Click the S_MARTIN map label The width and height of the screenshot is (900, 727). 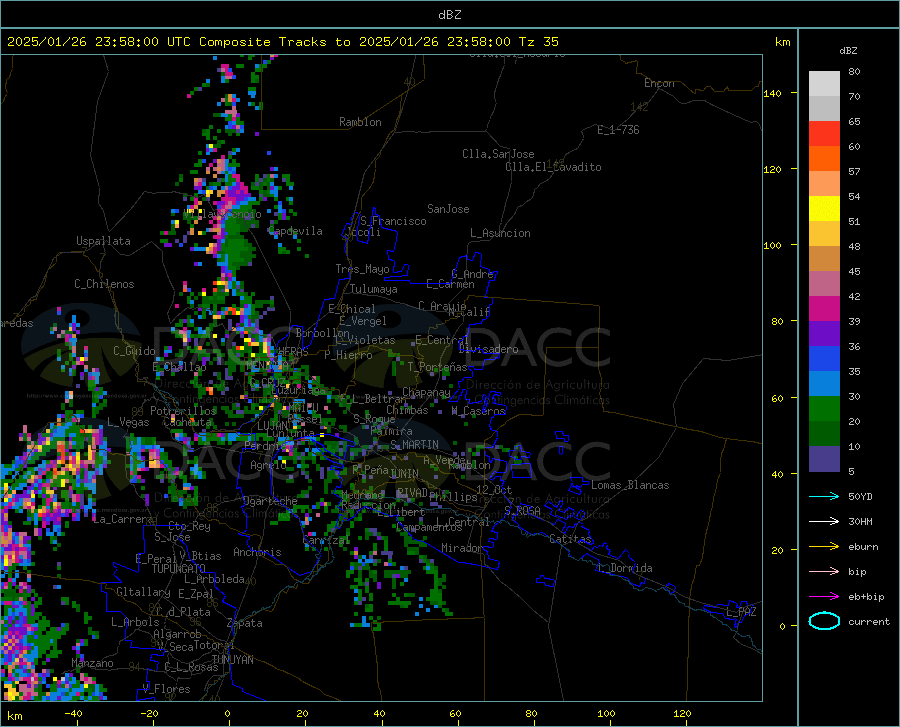point(414,445)
